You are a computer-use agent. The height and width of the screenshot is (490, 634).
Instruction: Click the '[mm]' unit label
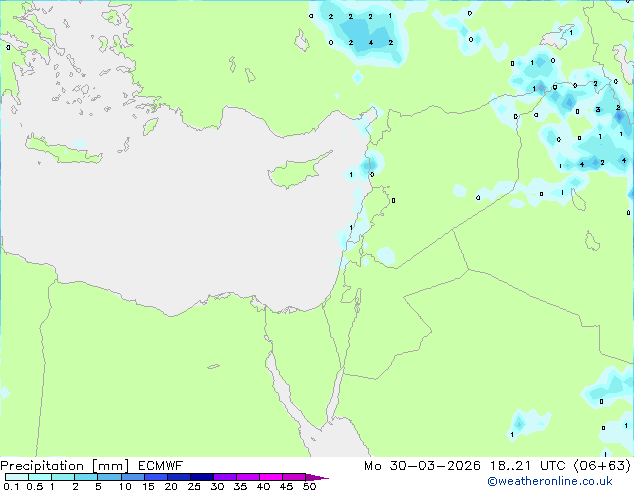pyautogui.click(x=111, y=466)
